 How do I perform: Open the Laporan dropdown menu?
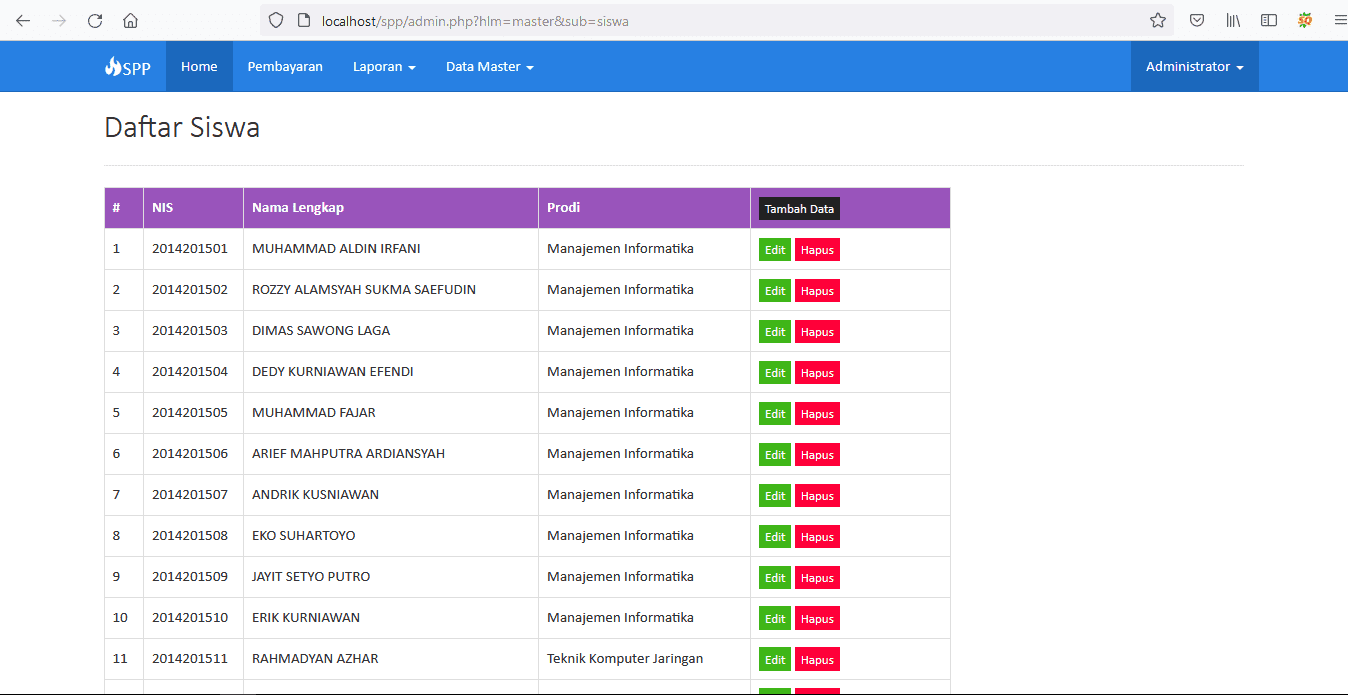pyautogui.click(x=384, y=66)
